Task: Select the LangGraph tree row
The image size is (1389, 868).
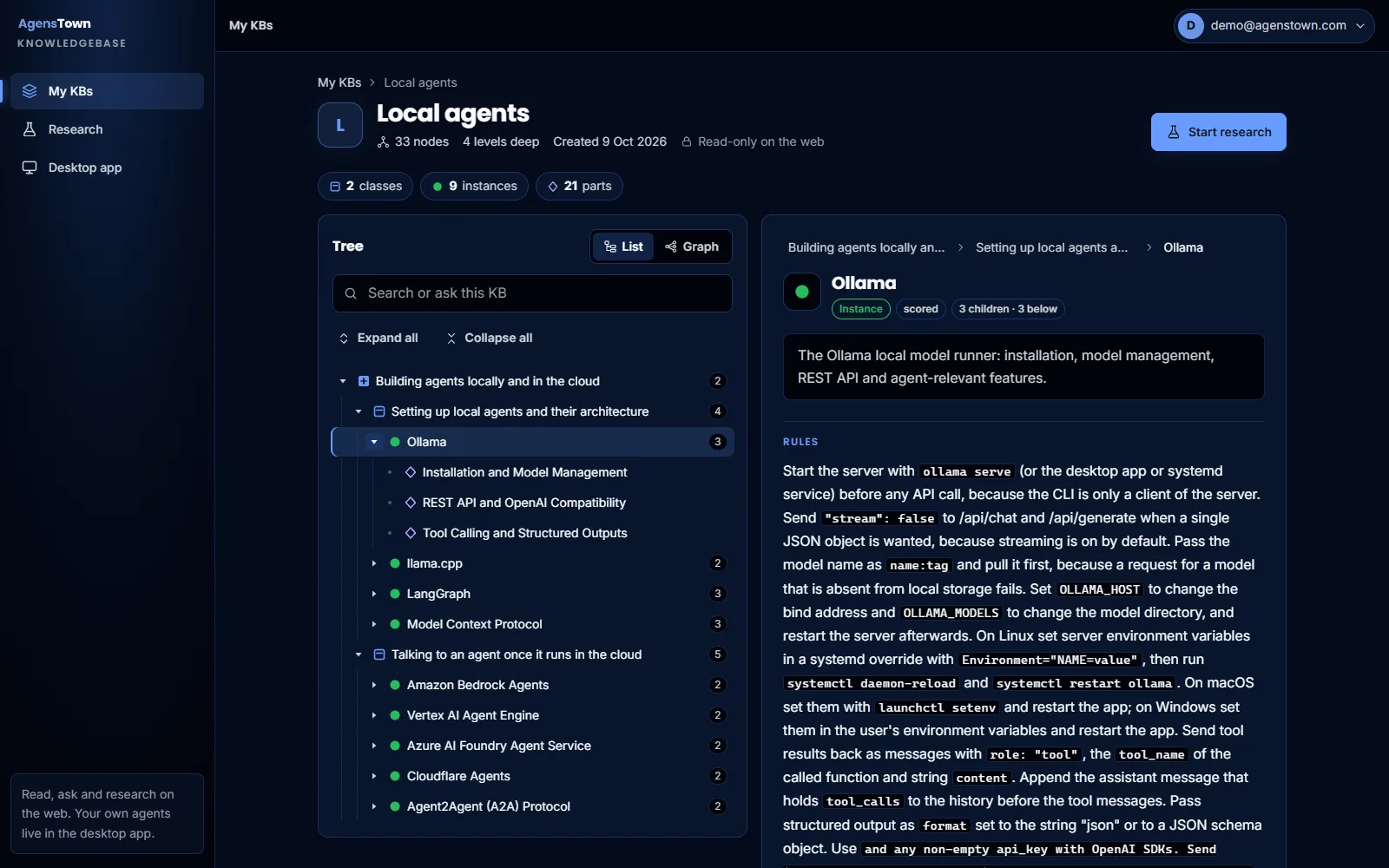Action: pos(532,594)
